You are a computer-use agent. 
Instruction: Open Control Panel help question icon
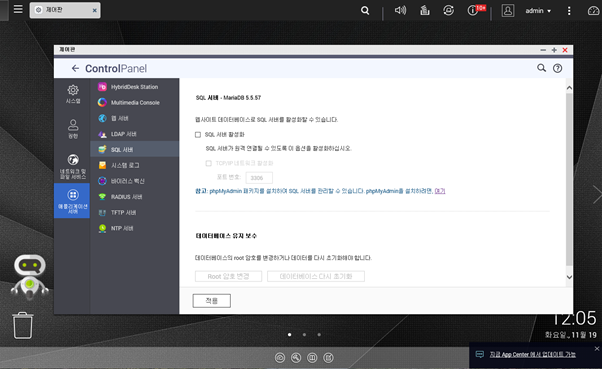[557, 68]
